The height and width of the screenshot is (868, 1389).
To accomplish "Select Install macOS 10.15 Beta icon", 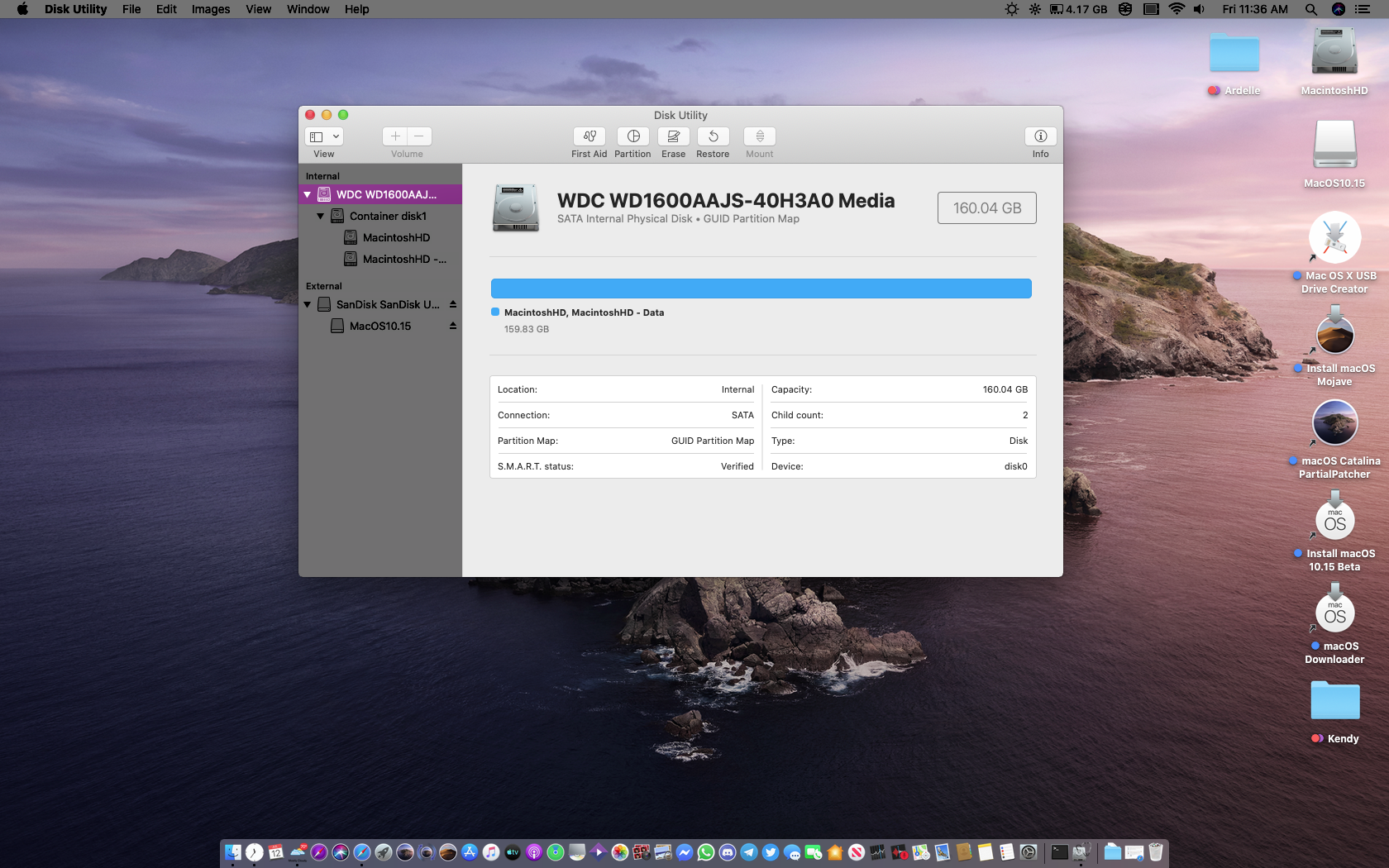I will click(x=1334, y=517).
